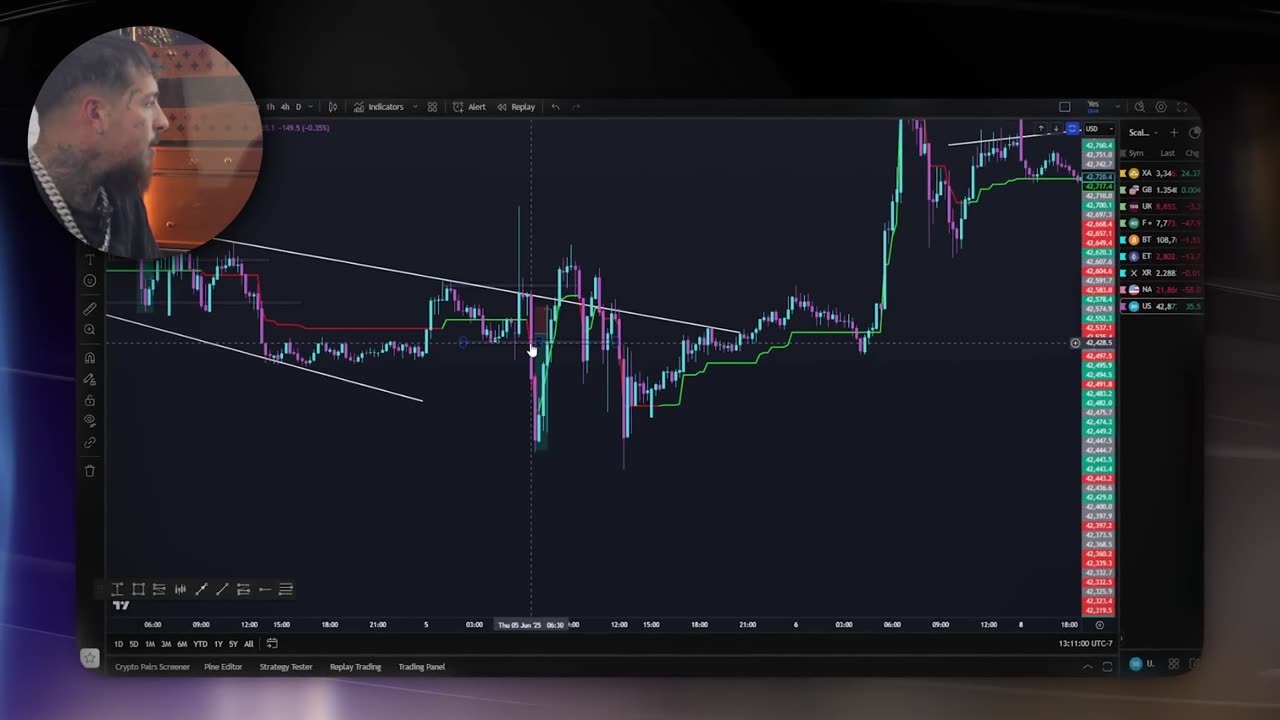Expand the timeframe interval dropdown
The height and width of the screenshot is (720, 1280).
[x=309, y=107]
